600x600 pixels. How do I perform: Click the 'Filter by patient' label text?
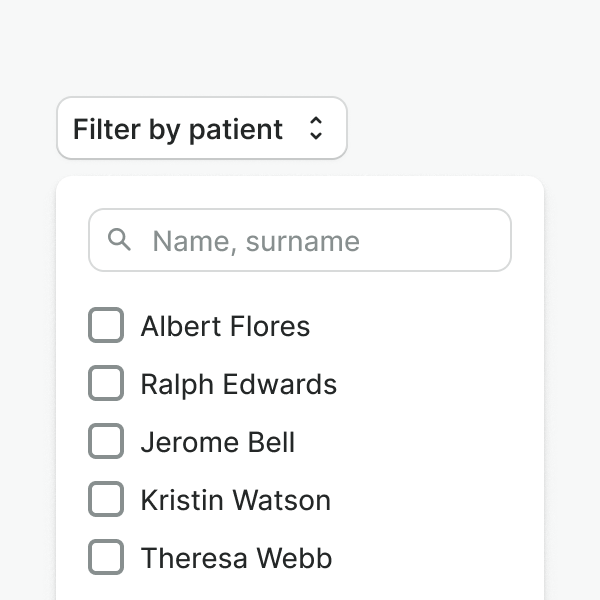(178, 129)
